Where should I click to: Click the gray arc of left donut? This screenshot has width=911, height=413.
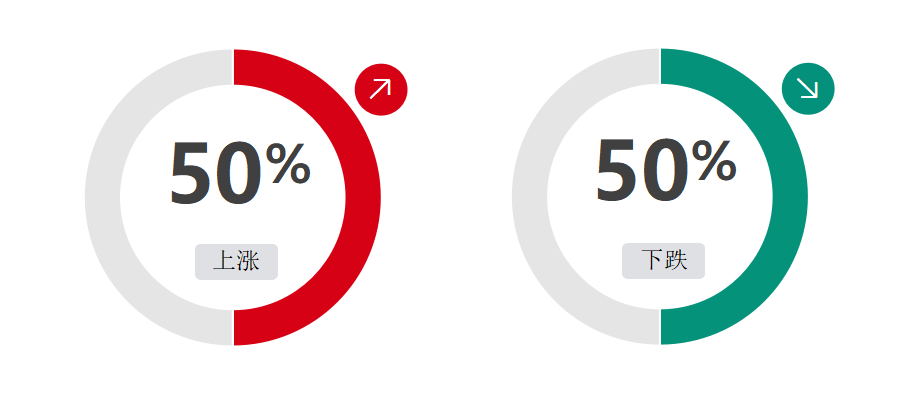102,197
